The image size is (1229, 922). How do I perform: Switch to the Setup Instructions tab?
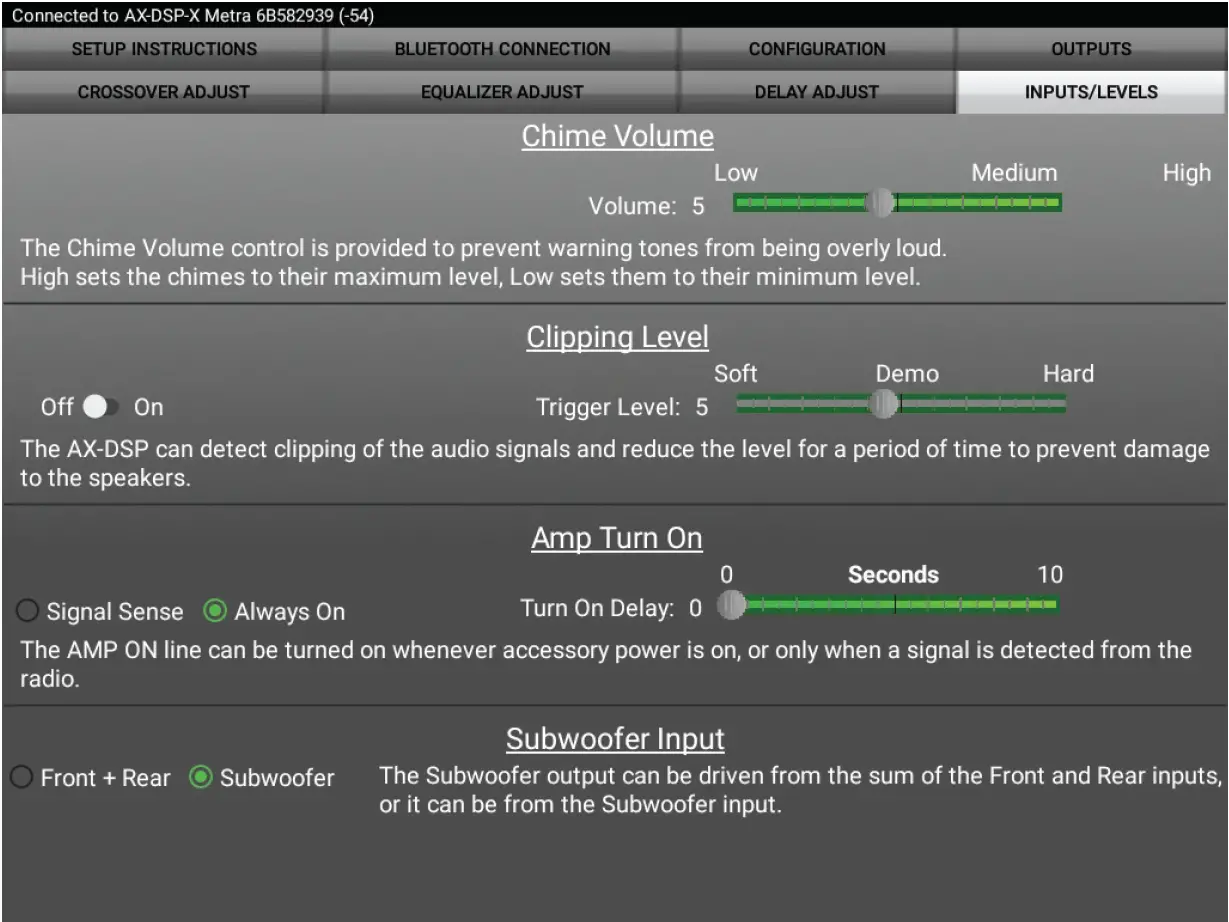pyautogui.click(x=164, y=48)
